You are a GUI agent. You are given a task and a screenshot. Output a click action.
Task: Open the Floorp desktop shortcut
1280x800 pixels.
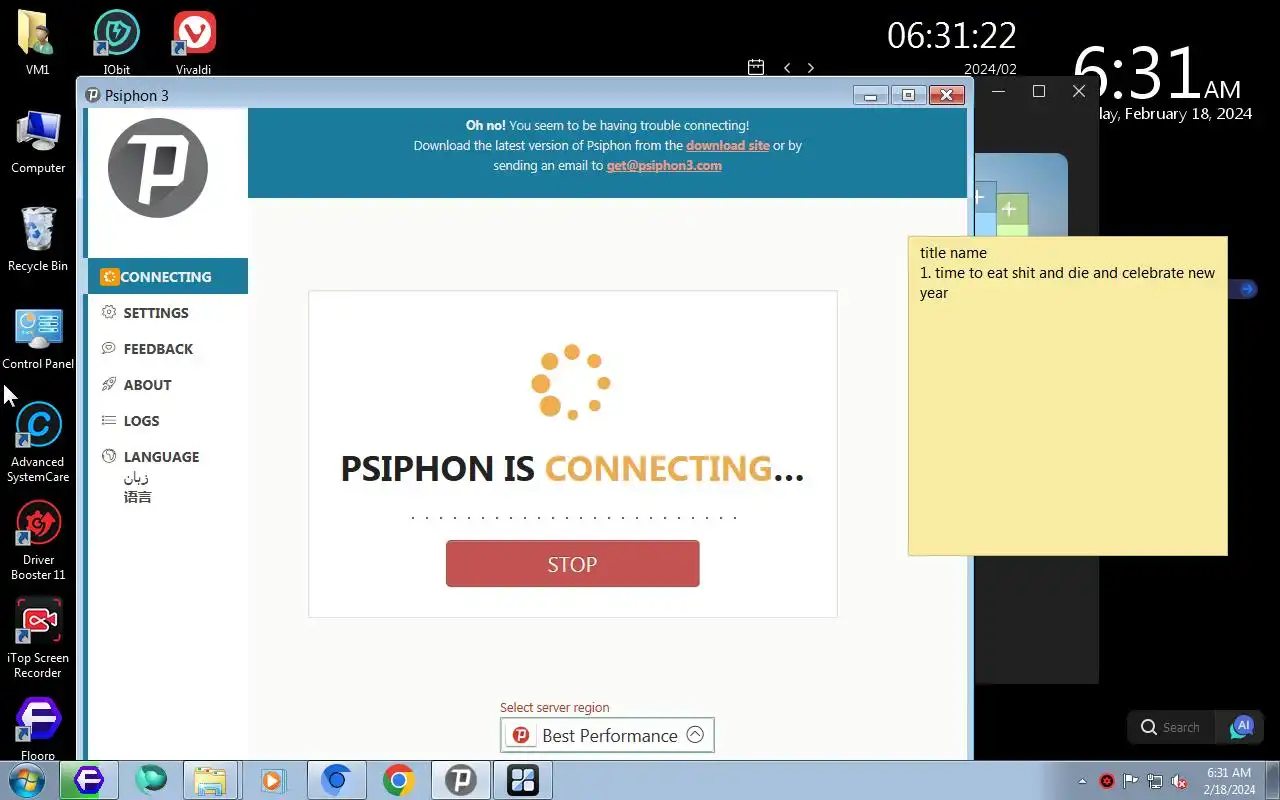[x=38, y=728]
